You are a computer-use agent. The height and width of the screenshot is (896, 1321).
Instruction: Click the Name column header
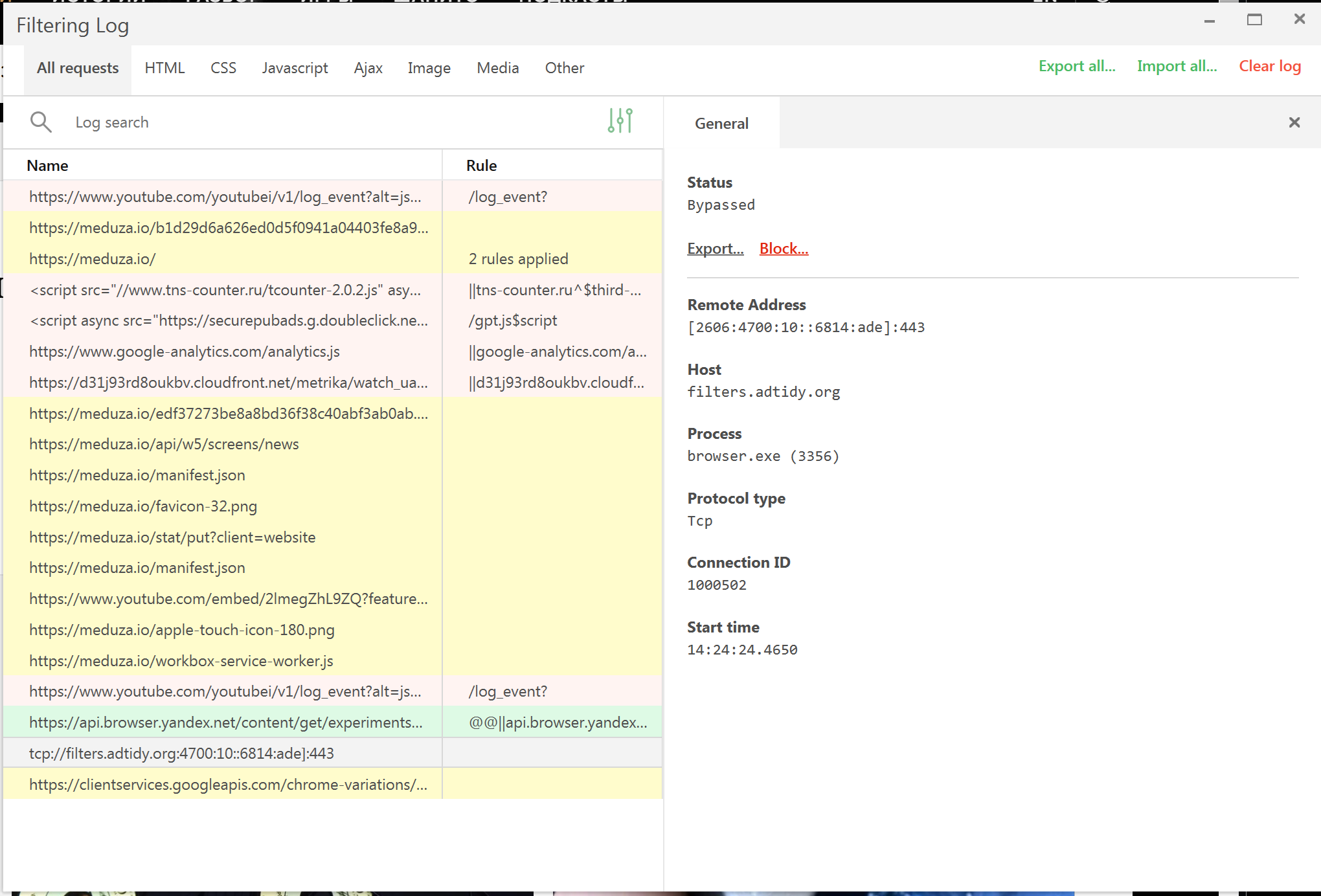(x=47, y=165)
